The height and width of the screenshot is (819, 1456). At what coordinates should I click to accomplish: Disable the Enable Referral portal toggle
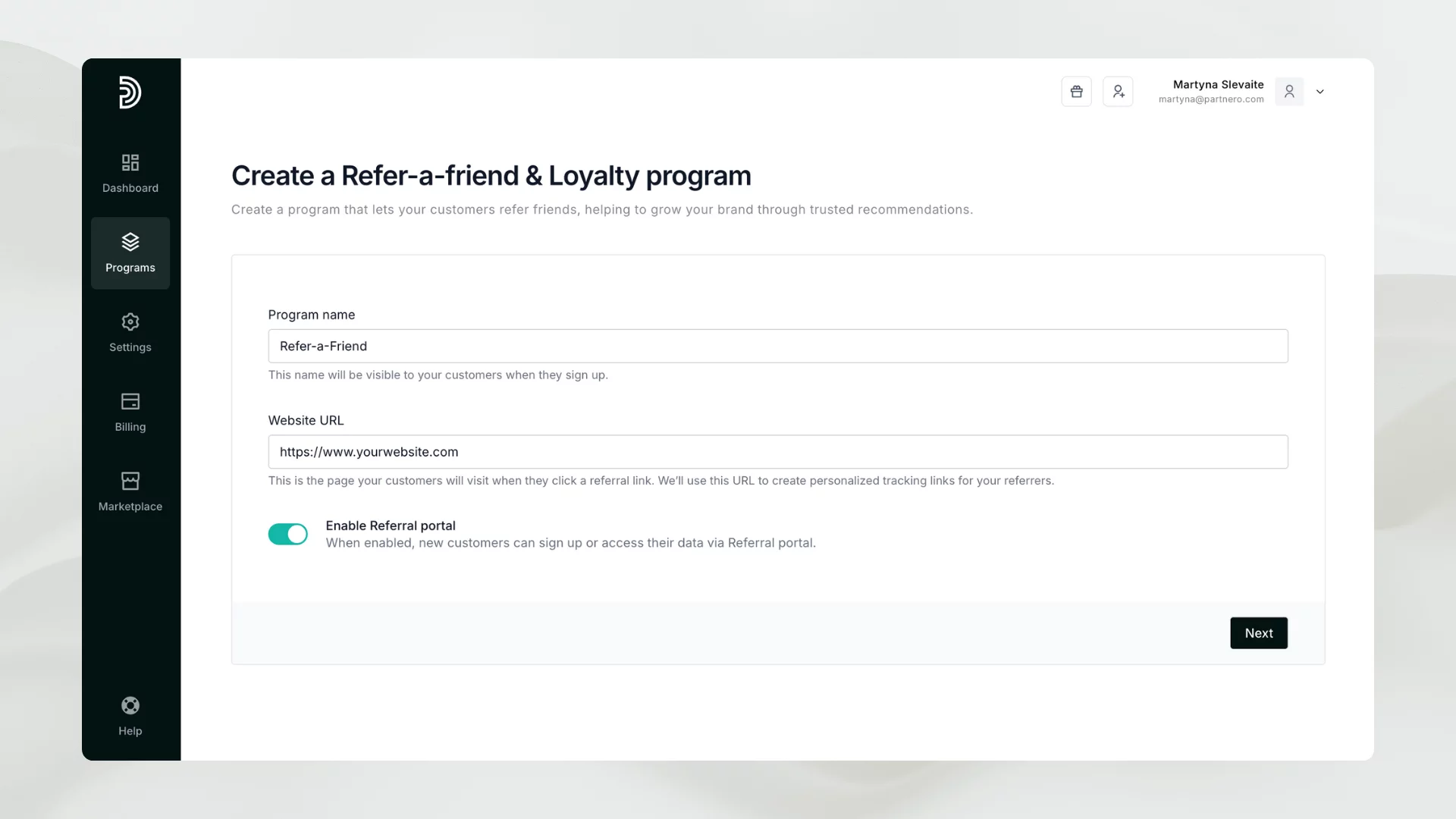(287, 534)
